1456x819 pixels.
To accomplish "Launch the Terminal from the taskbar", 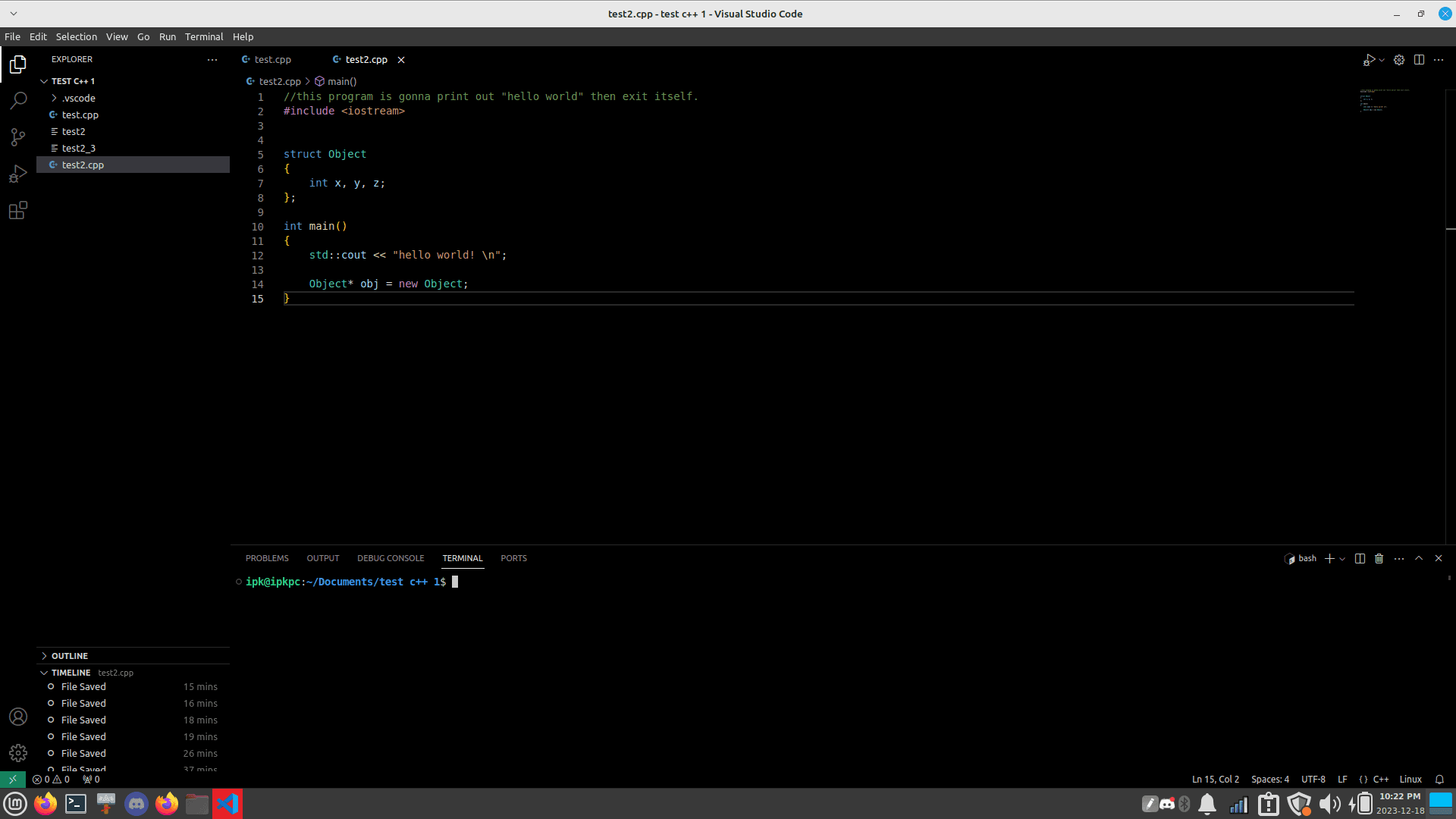I will (76, 804).
